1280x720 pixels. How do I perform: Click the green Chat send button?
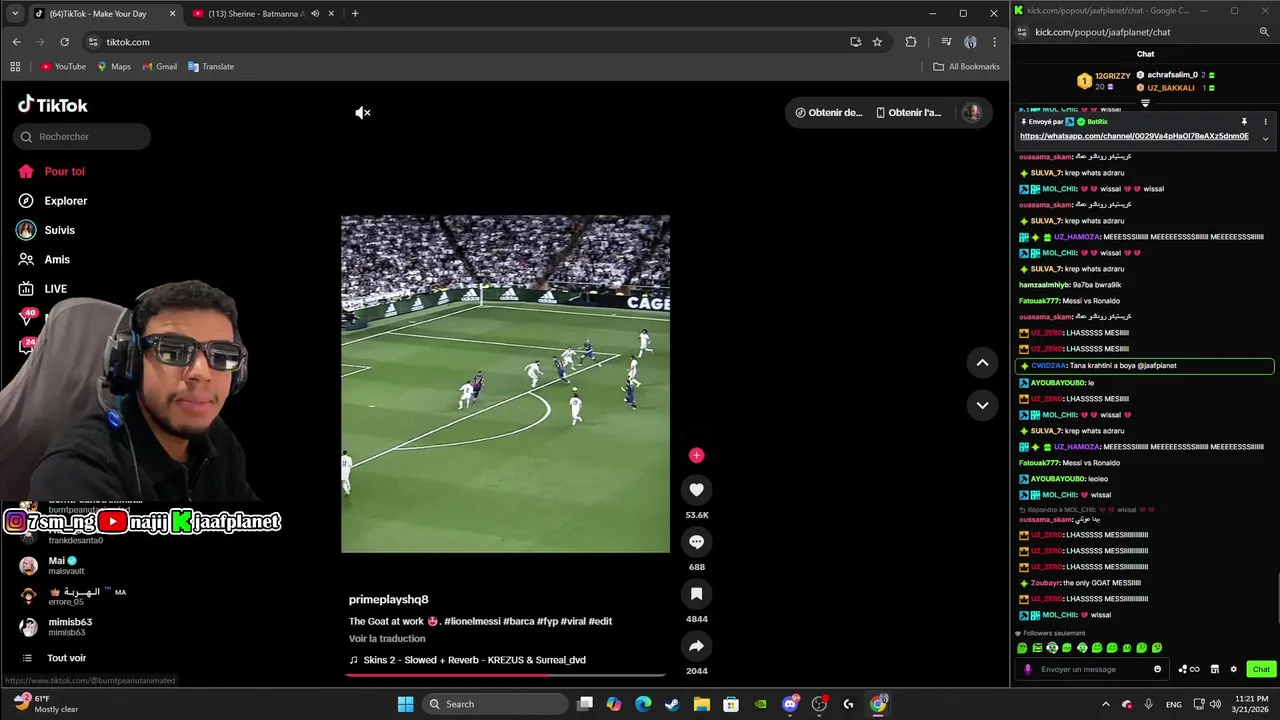[1260, 670]
